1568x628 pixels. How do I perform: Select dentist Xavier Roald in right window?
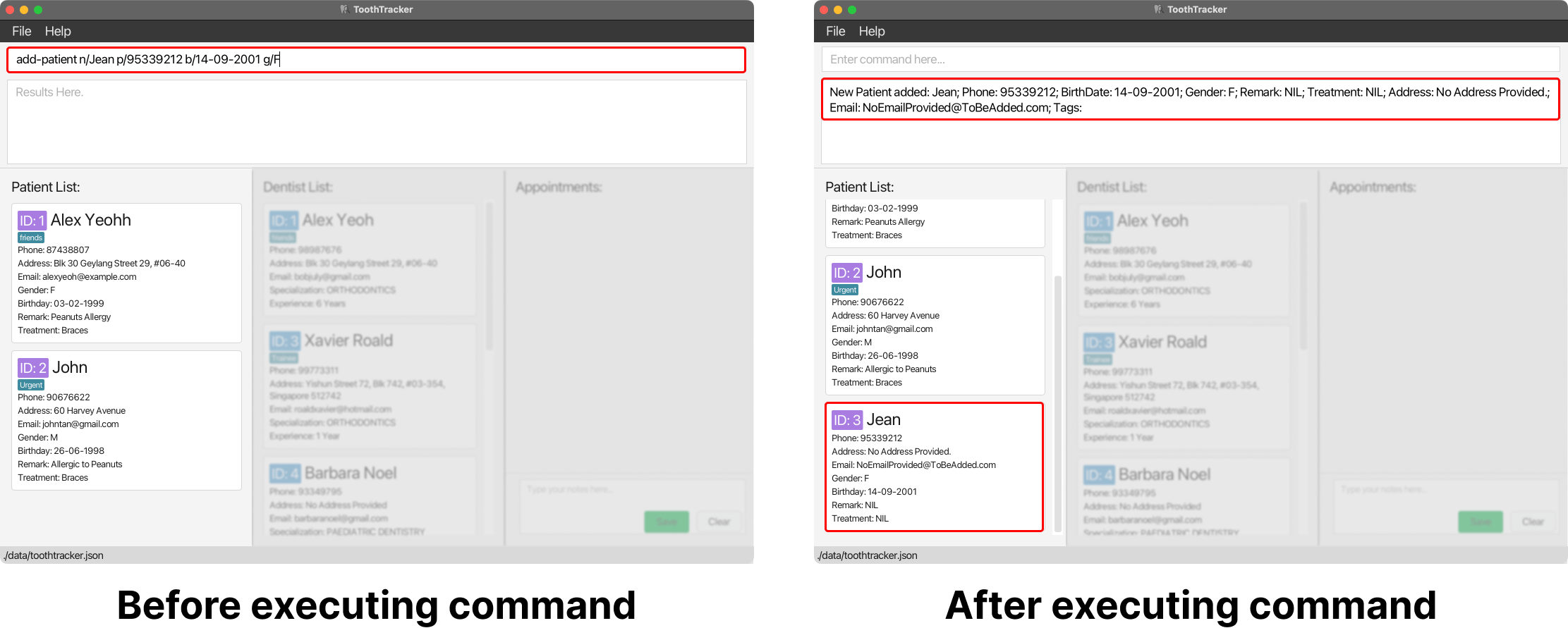coord(1184,387)
